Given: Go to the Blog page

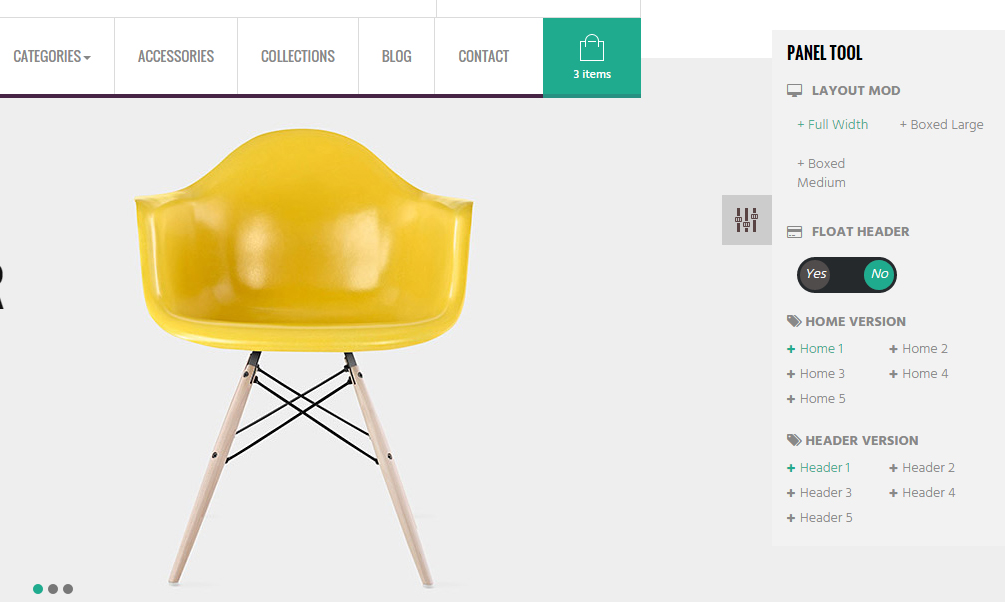Looking at the screenshot, I should click(397, 56).
